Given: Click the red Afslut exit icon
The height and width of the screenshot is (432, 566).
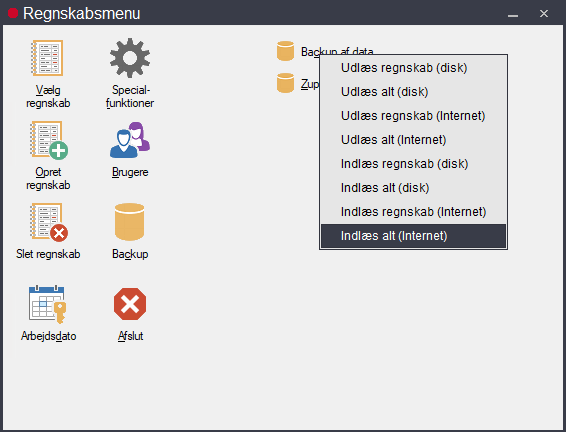Looking at the screenshot, I should 130,304.
